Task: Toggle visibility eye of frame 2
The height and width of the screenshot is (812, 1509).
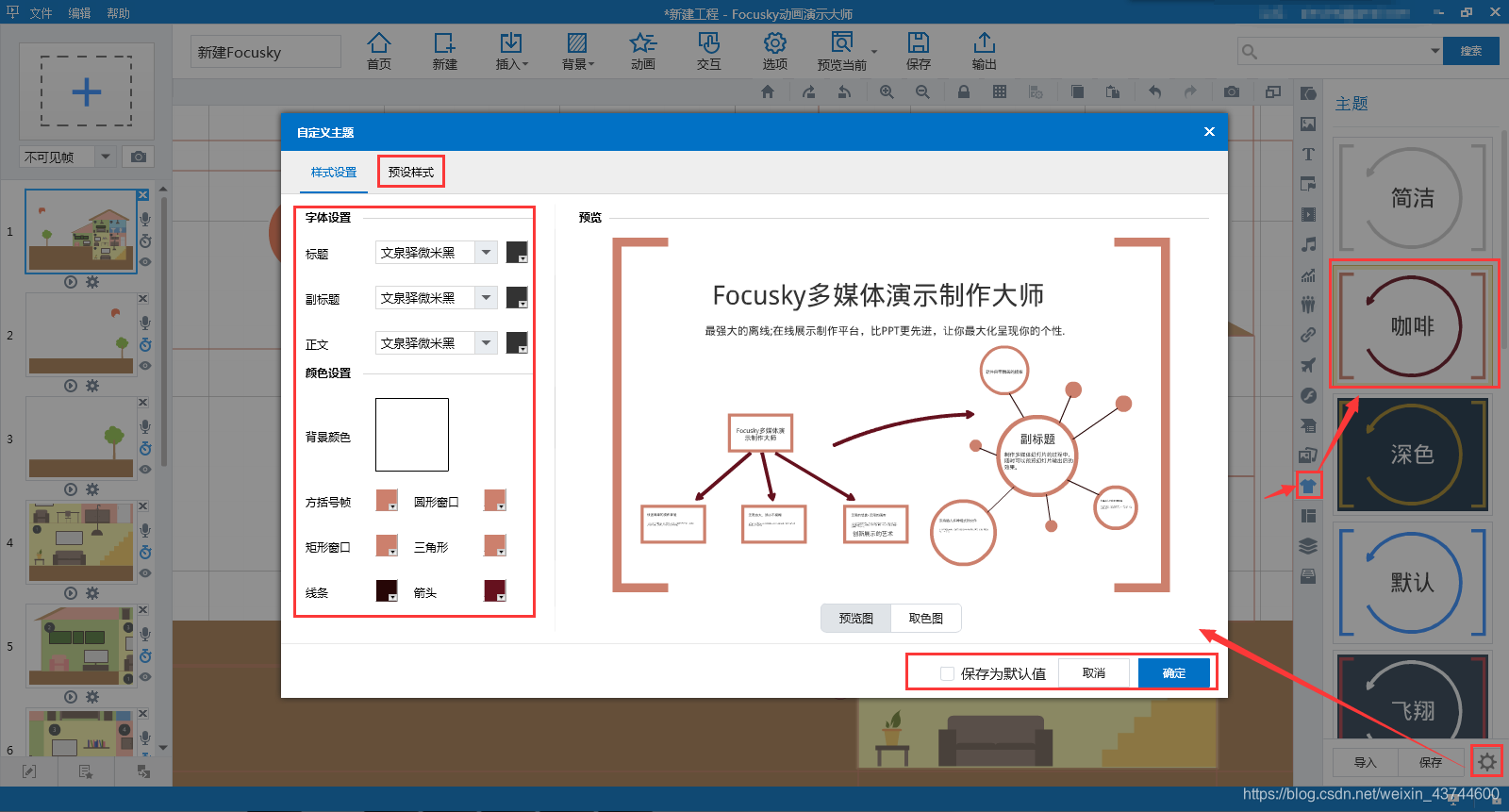Action: click(145, 366)
